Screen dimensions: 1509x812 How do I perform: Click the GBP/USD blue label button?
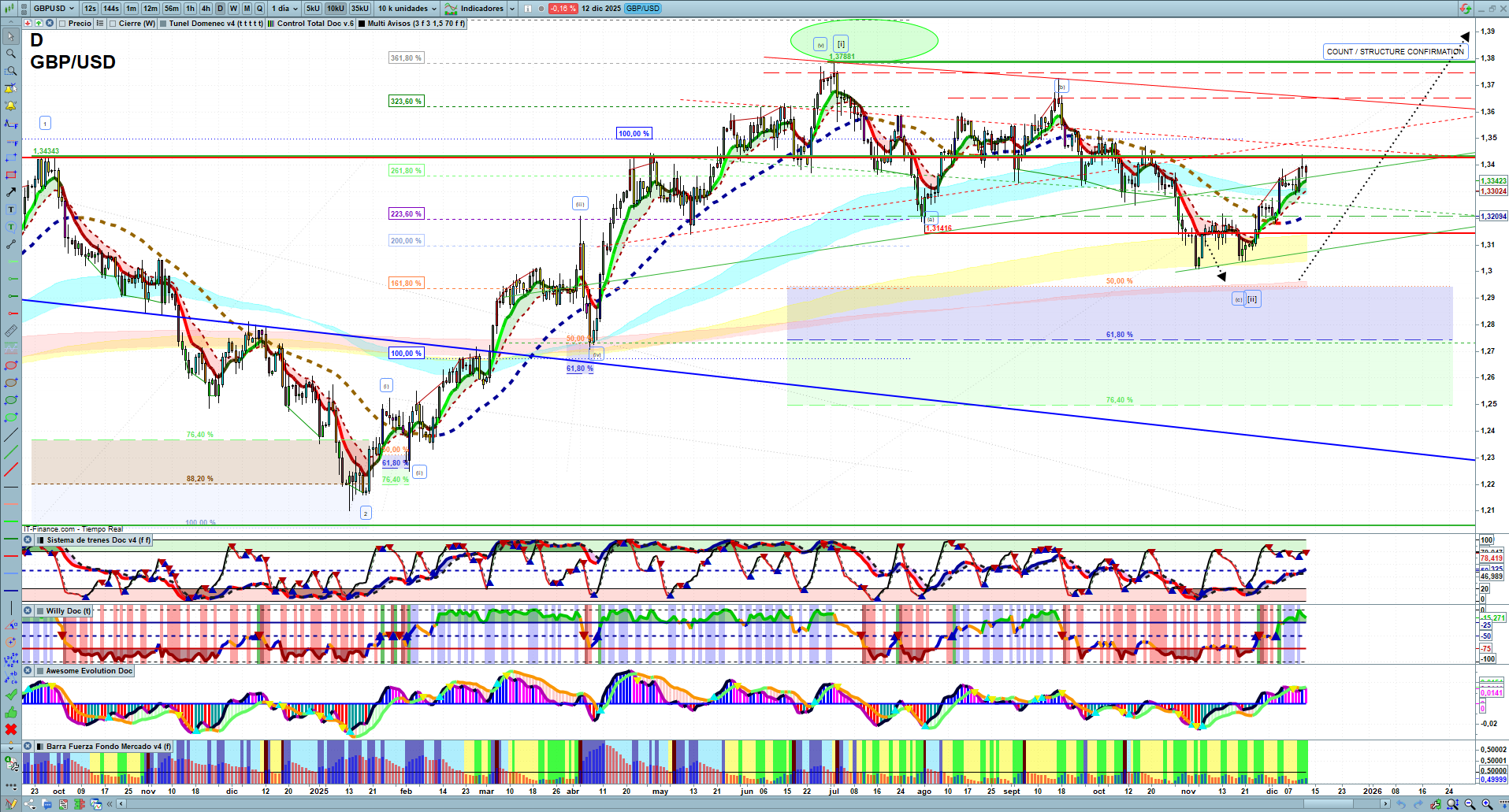pyautogui.click(x=643, y=9)
